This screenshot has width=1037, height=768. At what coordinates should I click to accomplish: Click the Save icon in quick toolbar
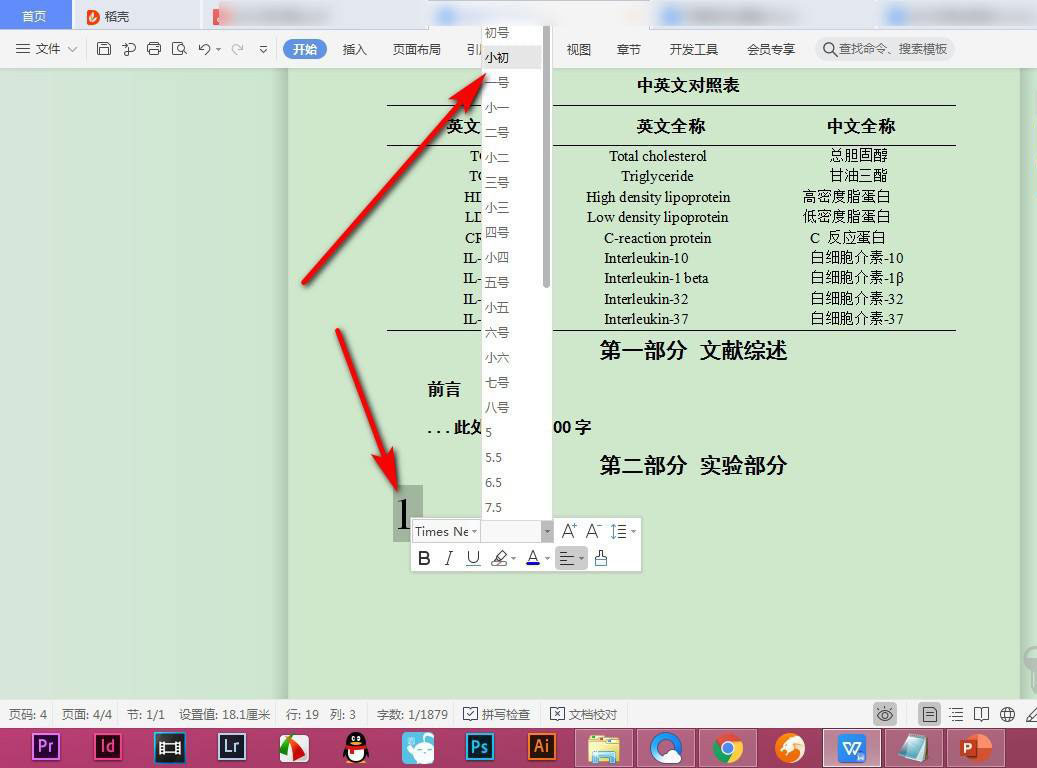click(x=104, y=49)
